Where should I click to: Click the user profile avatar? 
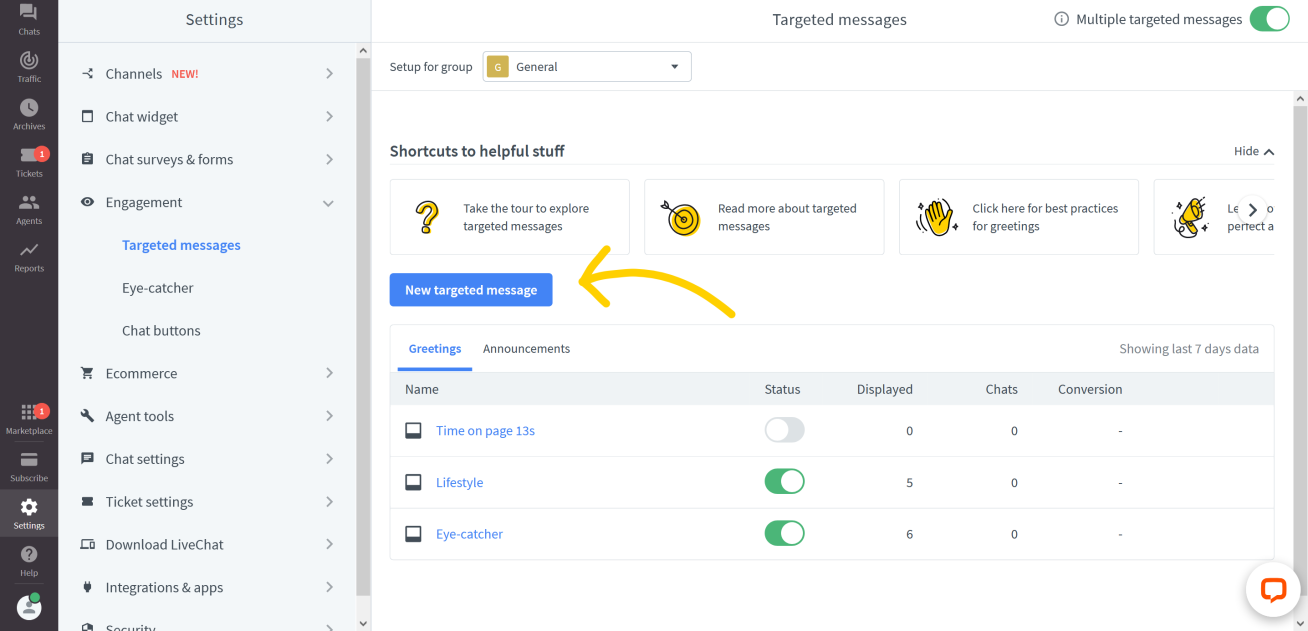(29, 606)
